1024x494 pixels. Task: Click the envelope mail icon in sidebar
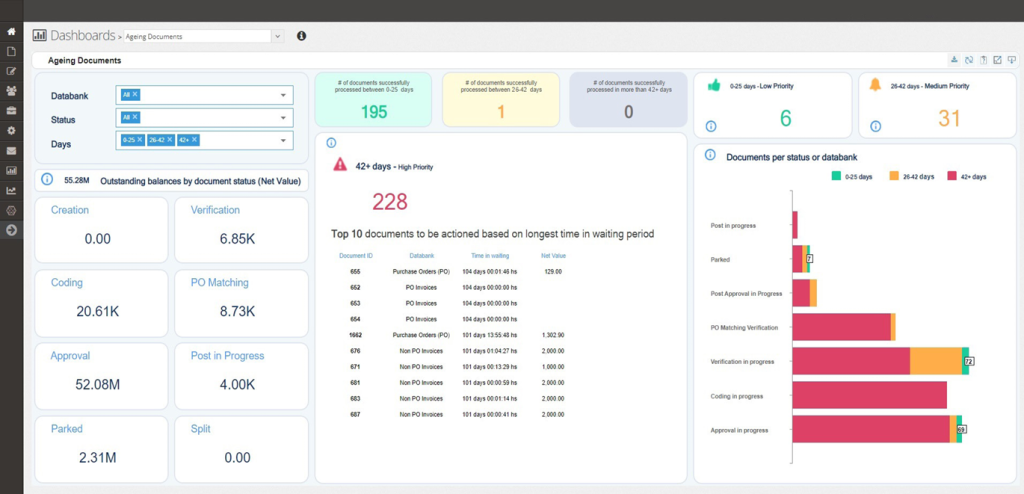tap(11, 151)
